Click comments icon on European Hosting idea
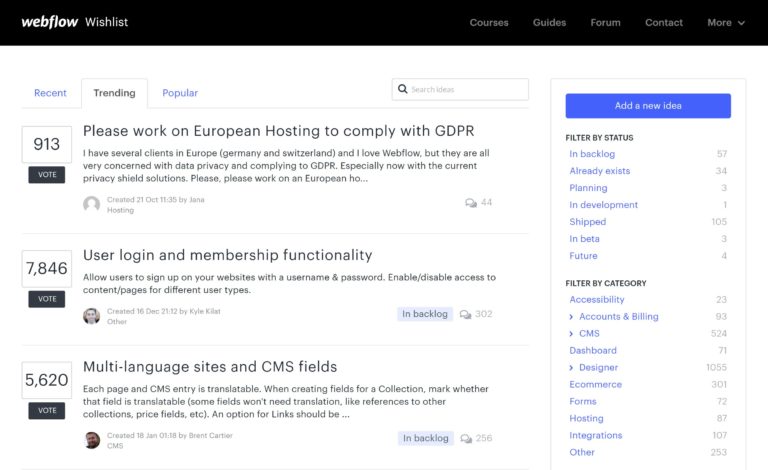Image resolution: width=768 pixels, height=470 pixels. tap(471, 203)
